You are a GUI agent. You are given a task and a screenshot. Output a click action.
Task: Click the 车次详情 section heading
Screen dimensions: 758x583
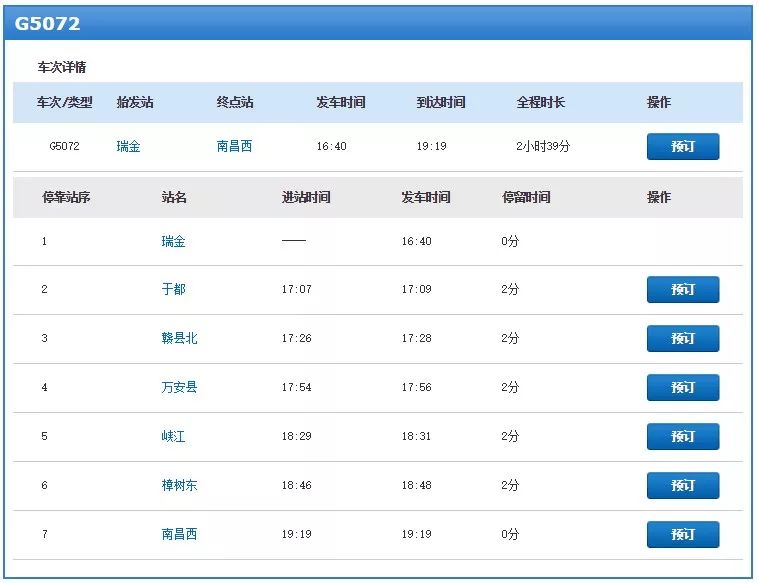click(62, 67)
